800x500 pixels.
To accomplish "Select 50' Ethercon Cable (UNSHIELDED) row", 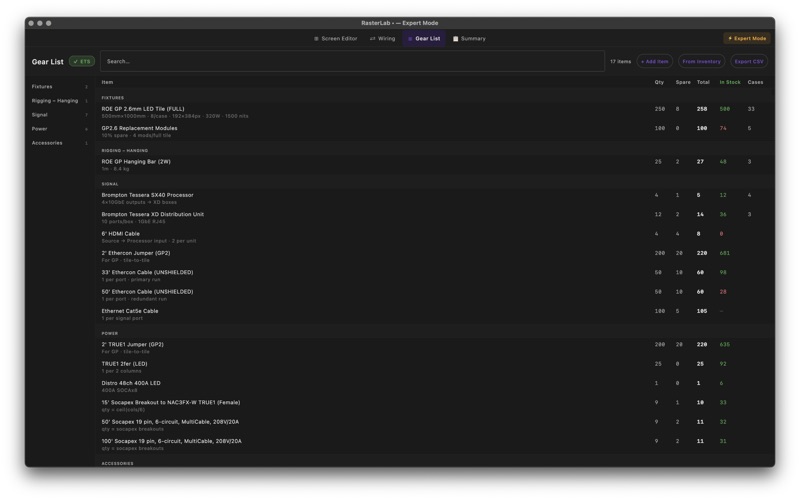I will 435,295.
